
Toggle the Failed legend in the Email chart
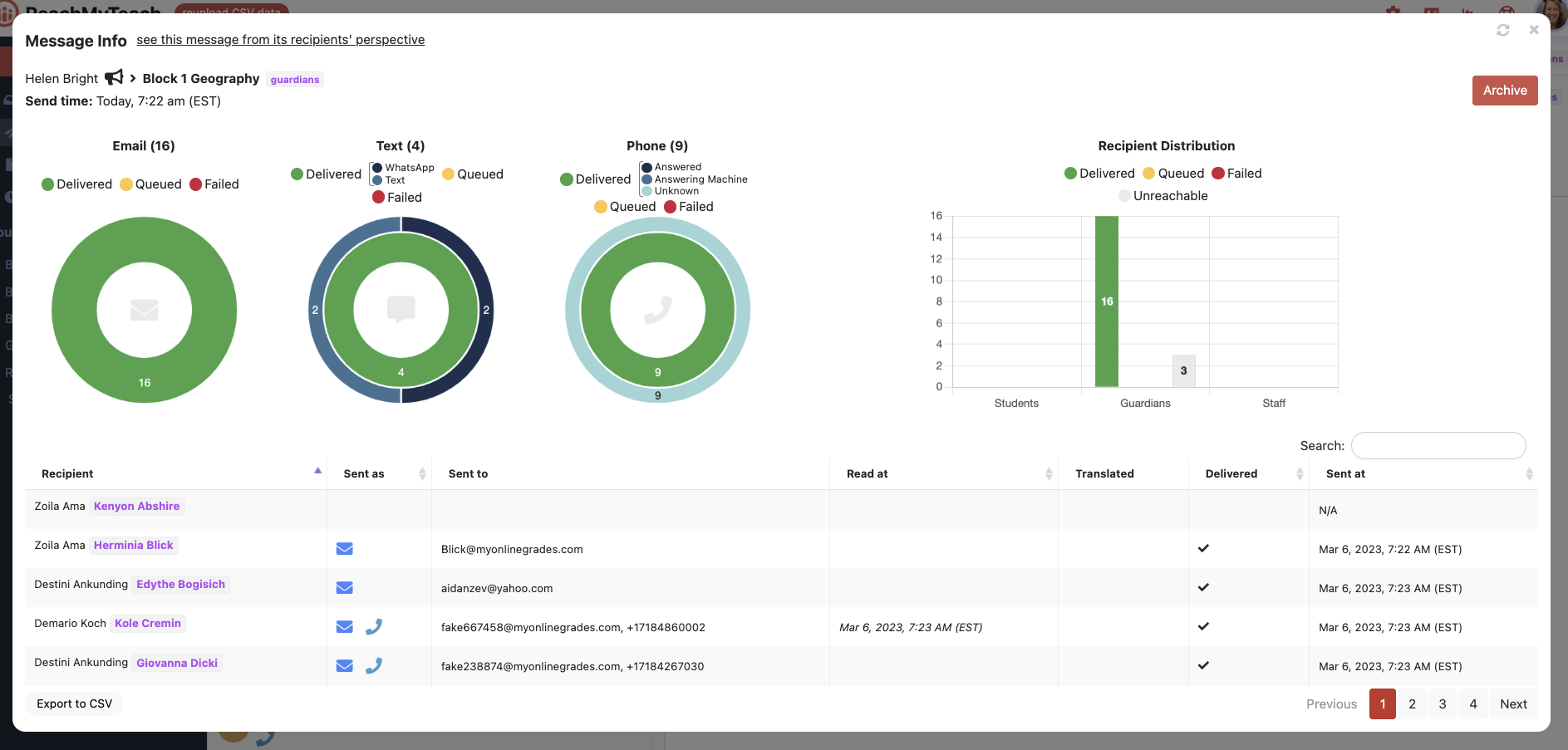(214, 184)
